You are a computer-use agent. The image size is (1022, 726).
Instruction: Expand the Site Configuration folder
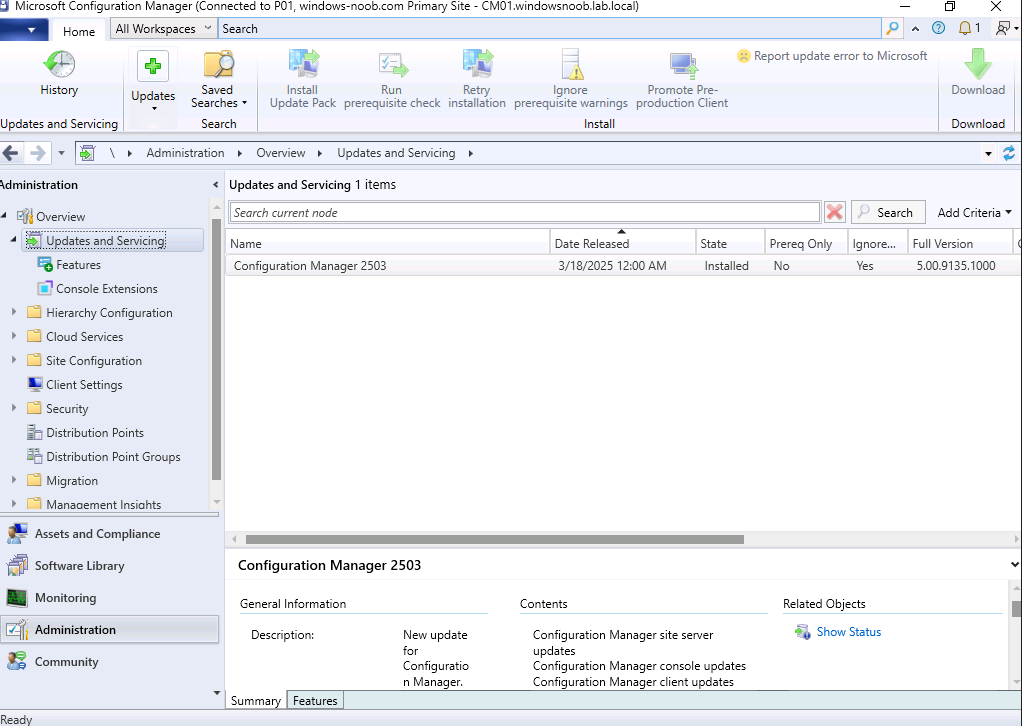point(14,360)
